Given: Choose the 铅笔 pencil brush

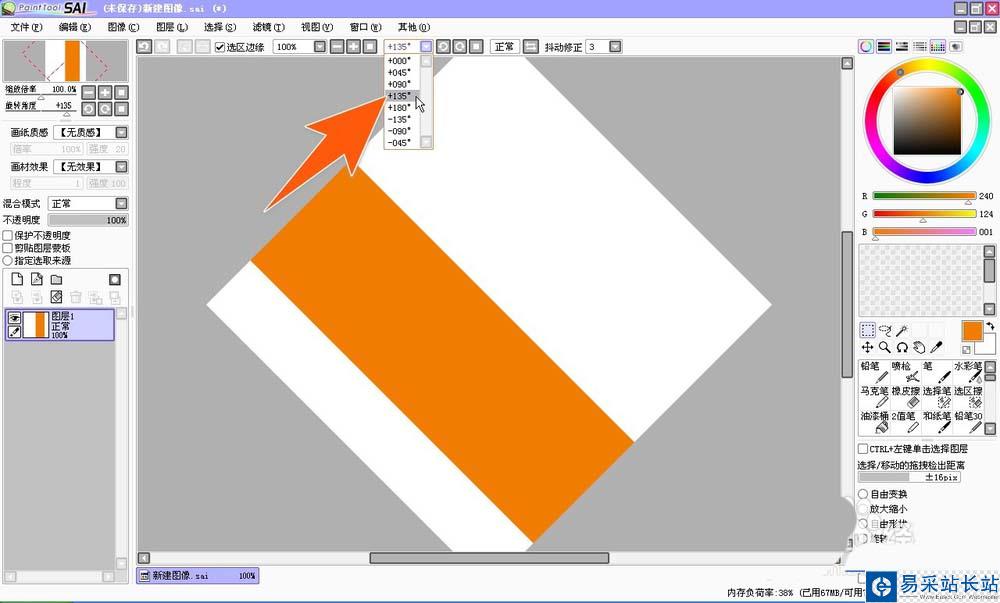Looking at the screenshot, I should (x=874, y=372).
